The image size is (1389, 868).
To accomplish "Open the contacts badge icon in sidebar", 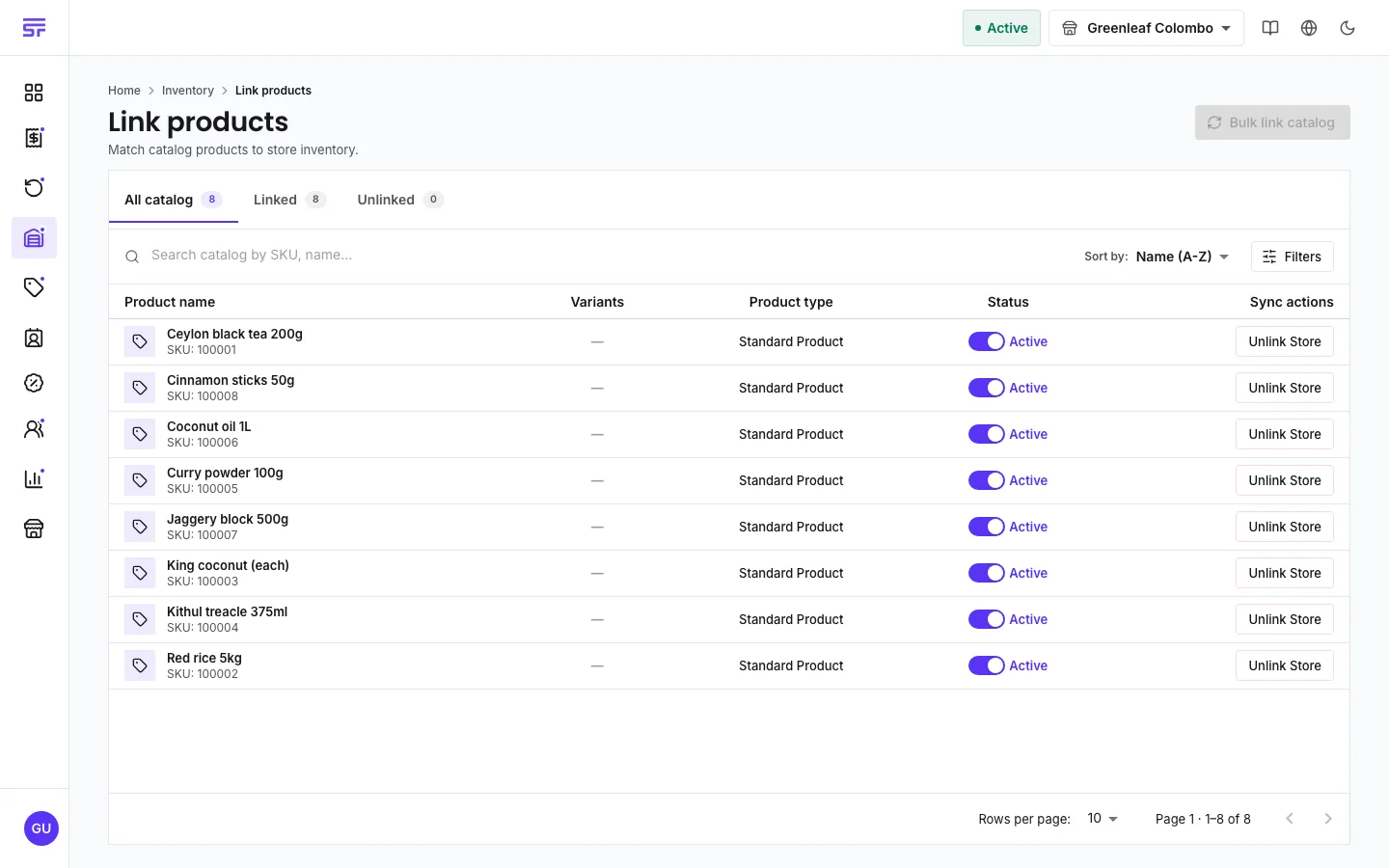I will [34, 338].
